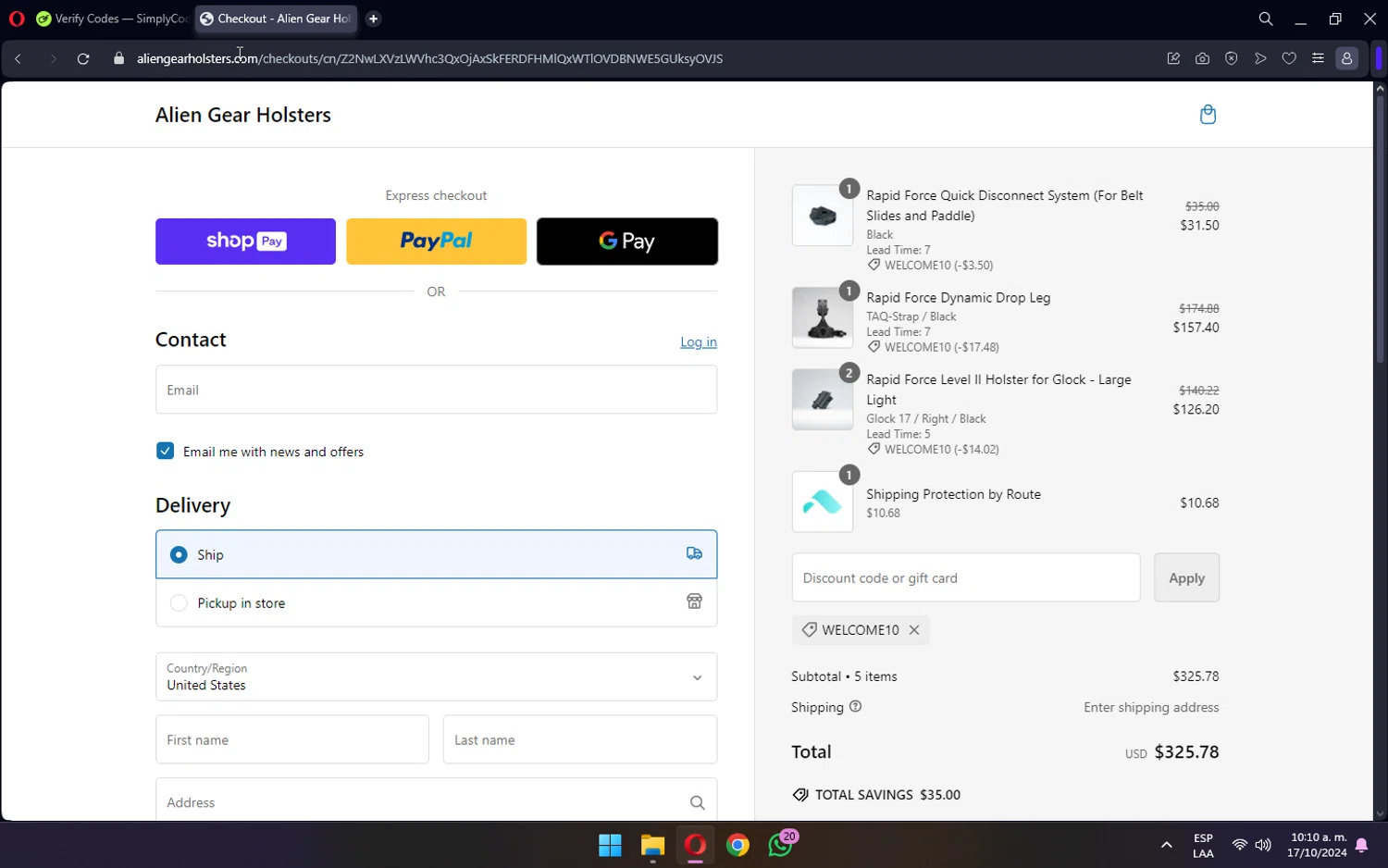Viewport: 1388px width, 868px height.
Task: Show hidden system tray icons chevron
Action: point(1166,845)
